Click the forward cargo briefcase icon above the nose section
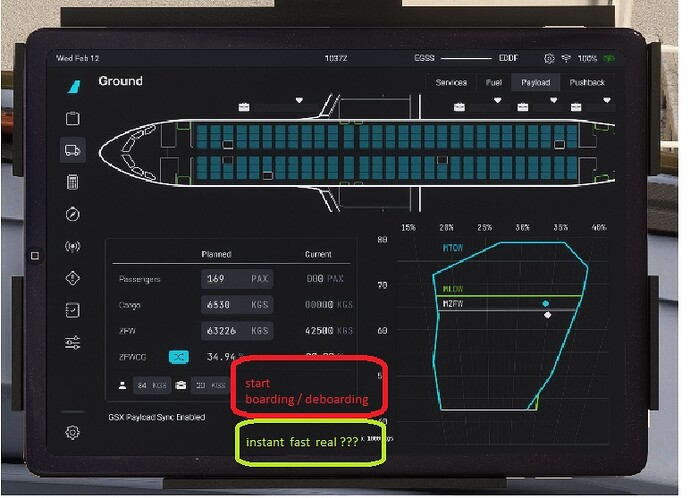 (244, 107)
